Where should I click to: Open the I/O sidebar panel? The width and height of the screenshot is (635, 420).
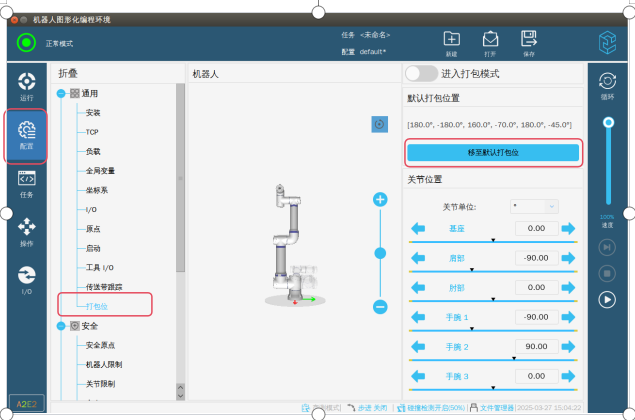pos(27,279)
